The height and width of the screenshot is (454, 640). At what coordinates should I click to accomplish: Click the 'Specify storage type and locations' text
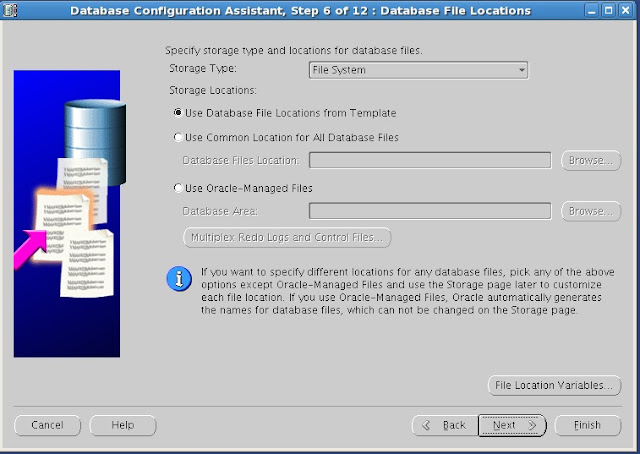click(294, 51)
